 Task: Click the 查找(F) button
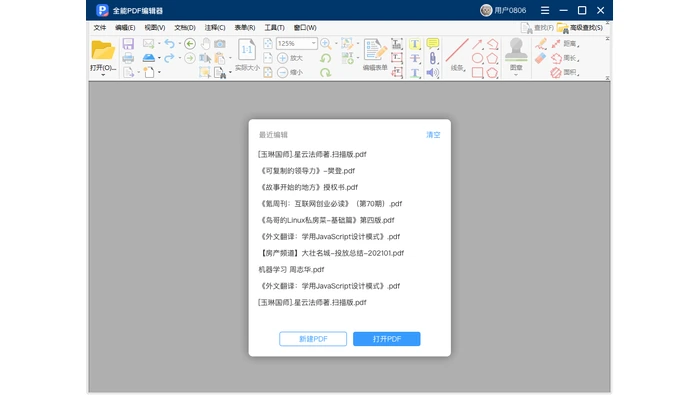coord(537,28)
